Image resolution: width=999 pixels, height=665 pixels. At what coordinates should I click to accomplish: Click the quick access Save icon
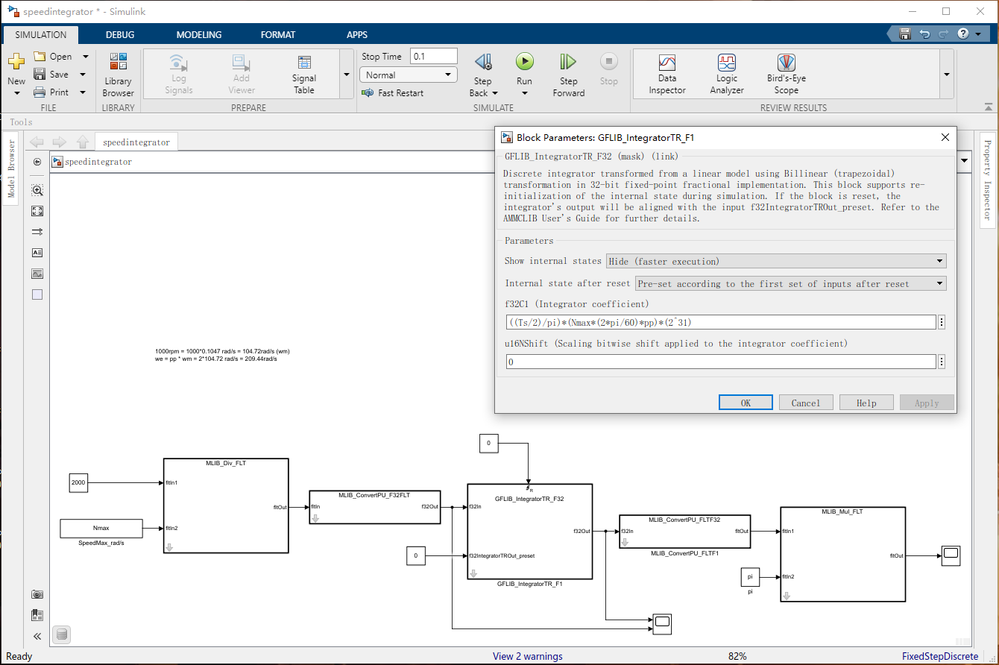905,34
